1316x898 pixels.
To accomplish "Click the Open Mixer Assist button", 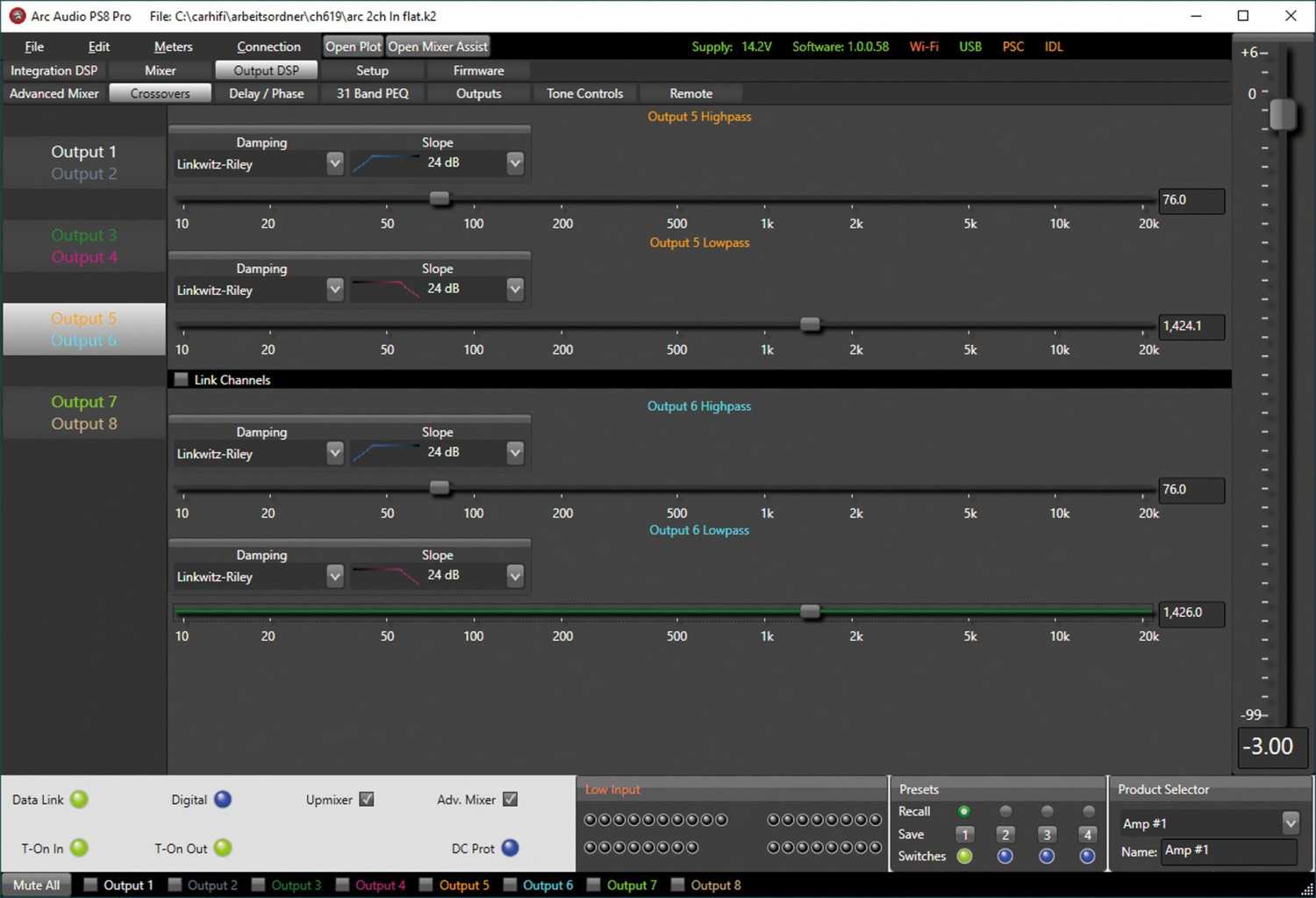I will pyautogui.click(x=437, y=47).
